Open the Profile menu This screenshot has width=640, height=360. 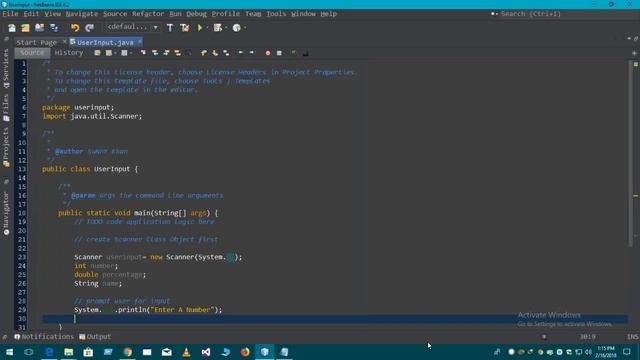[226, 13]
